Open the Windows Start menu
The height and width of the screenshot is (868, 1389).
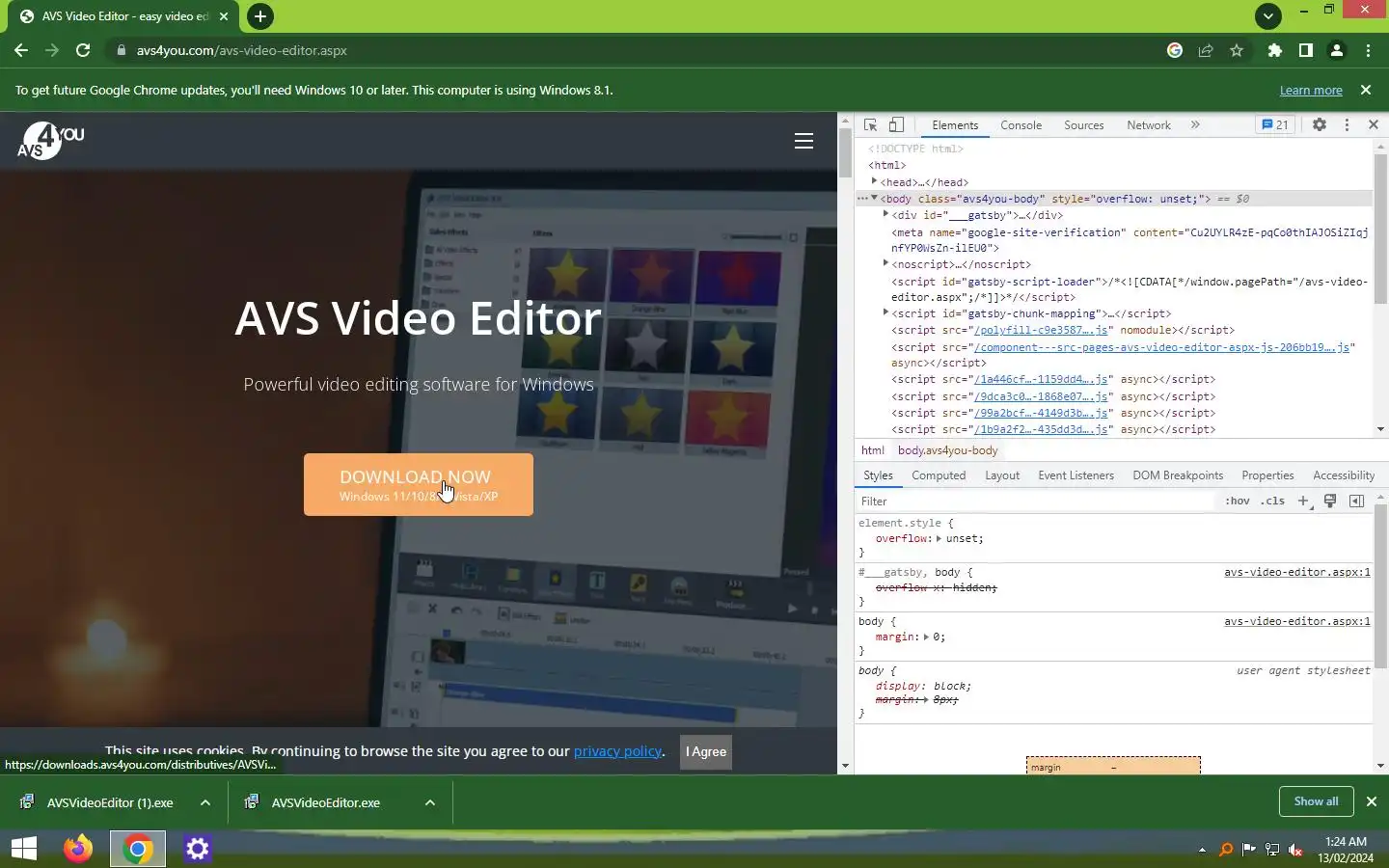coord(24,849)
